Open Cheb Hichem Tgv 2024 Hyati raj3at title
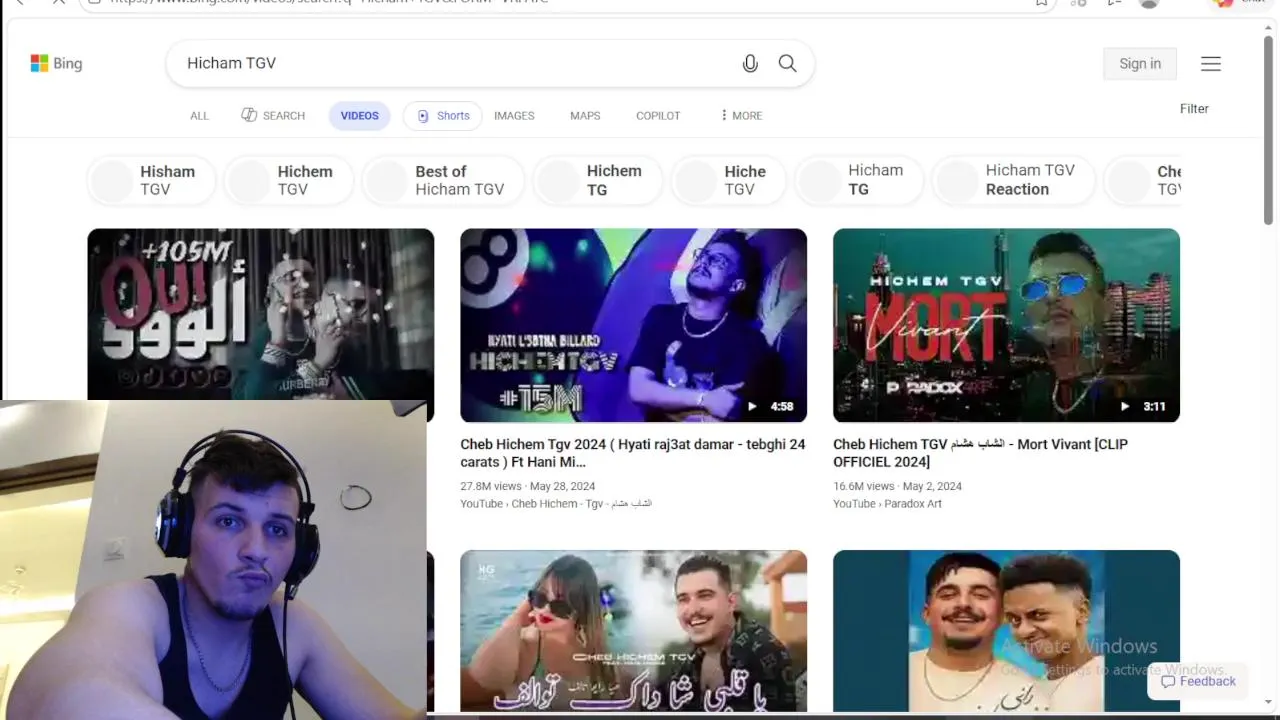This screenshot has width=1280, height=720. click(633, 453)
